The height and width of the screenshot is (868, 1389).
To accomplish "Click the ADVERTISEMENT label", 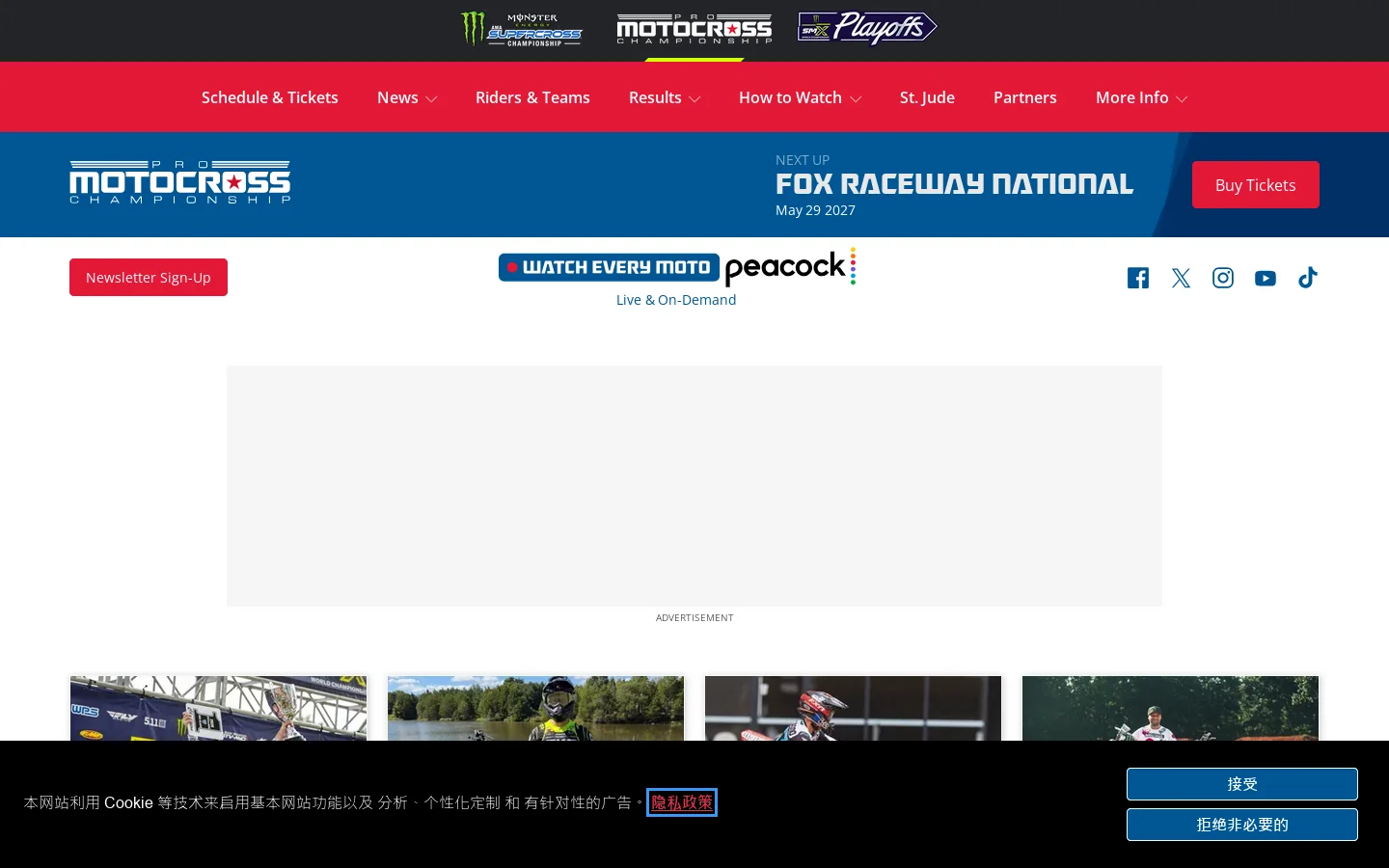I will (694, 617).
